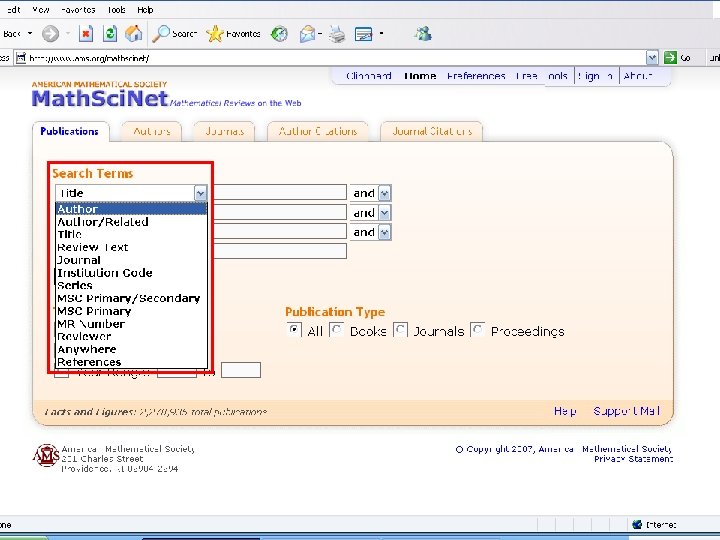Toggle the Title search field dropdown arrow
The width and height of the screenshot is (720, 540).
pos(201,193)
